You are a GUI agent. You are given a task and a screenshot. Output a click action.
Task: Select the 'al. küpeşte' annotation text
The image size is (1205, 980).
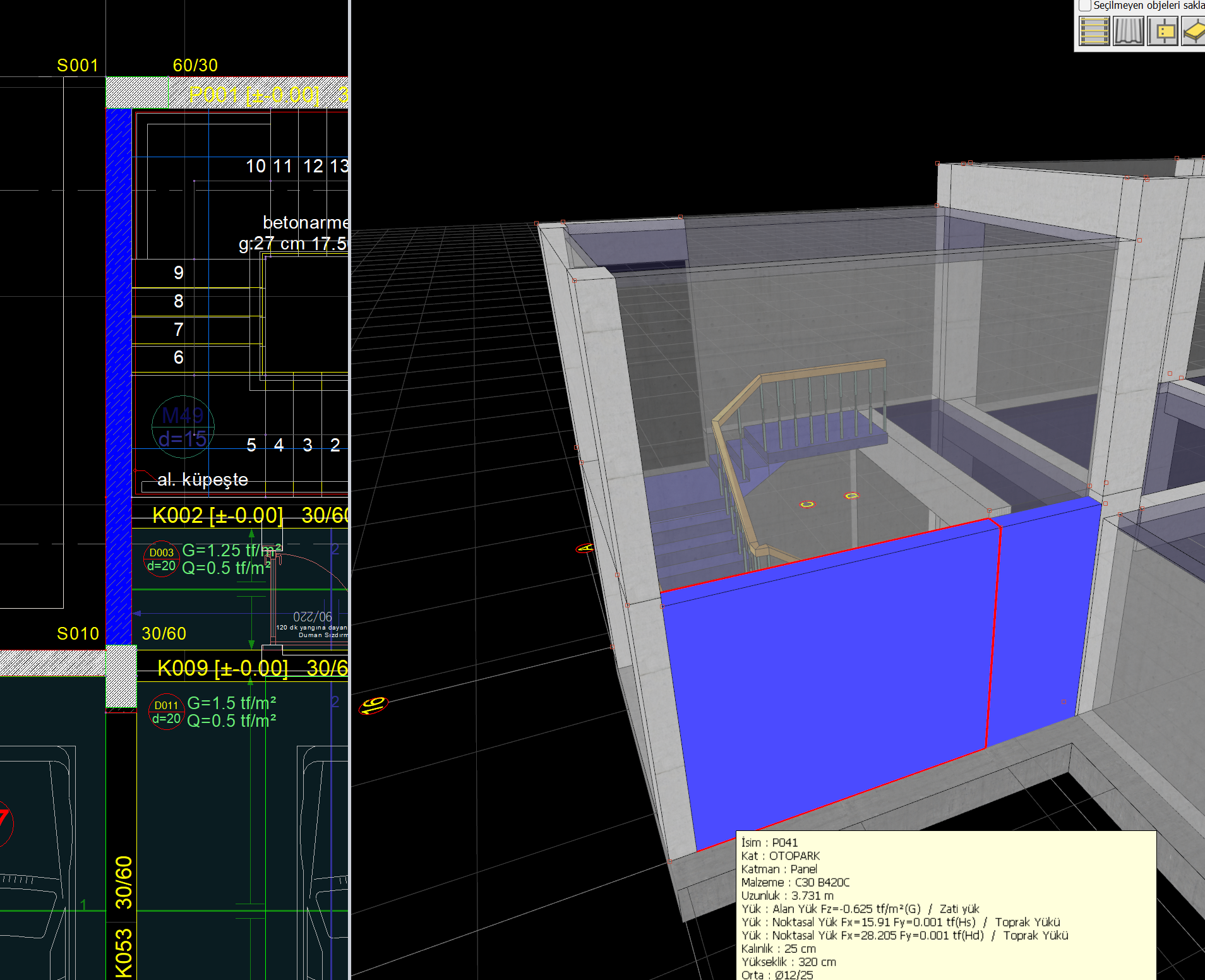coord(202,480)
